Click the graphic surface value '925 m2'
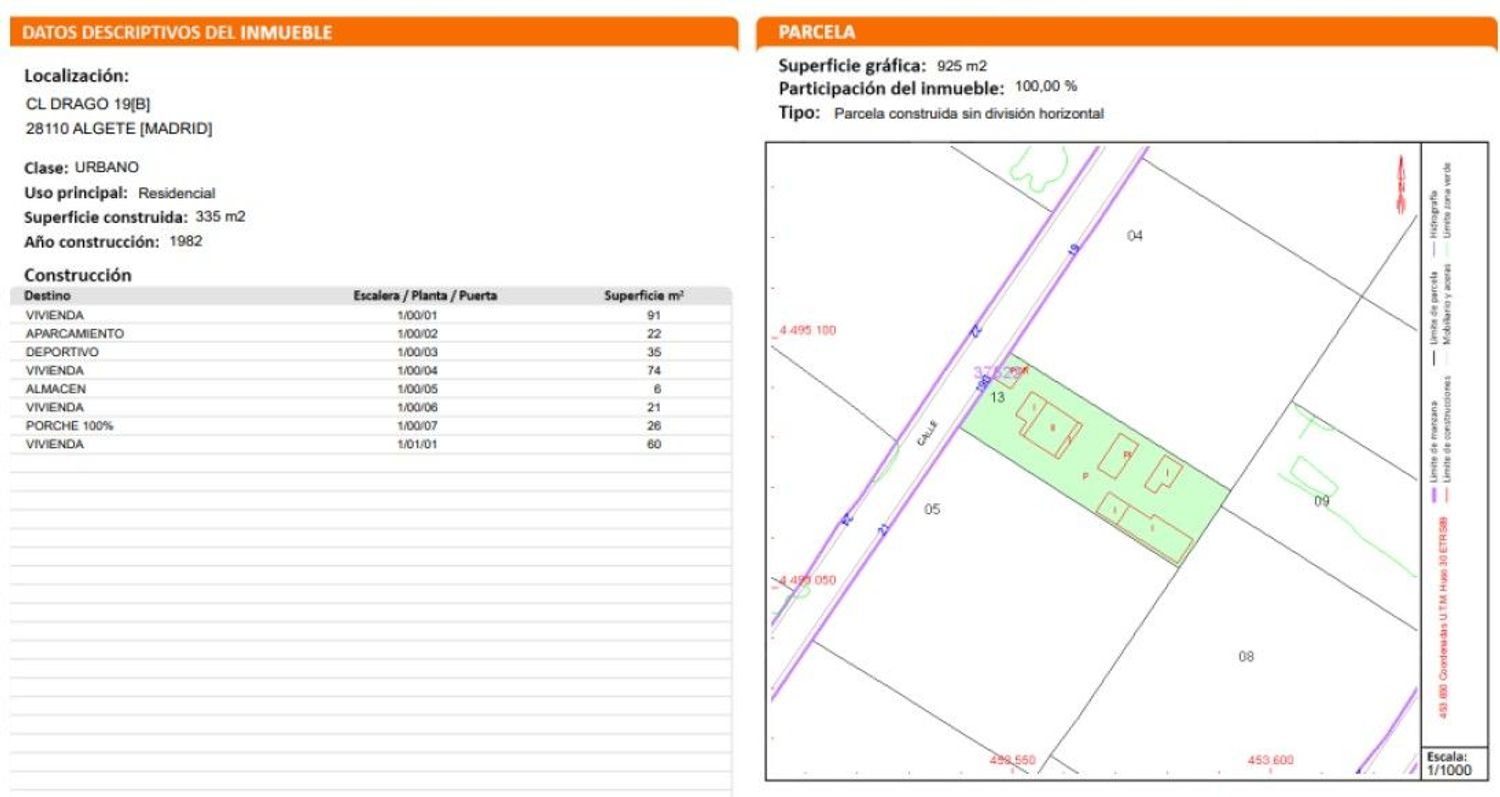1500x797 pixels. (962, 66)
